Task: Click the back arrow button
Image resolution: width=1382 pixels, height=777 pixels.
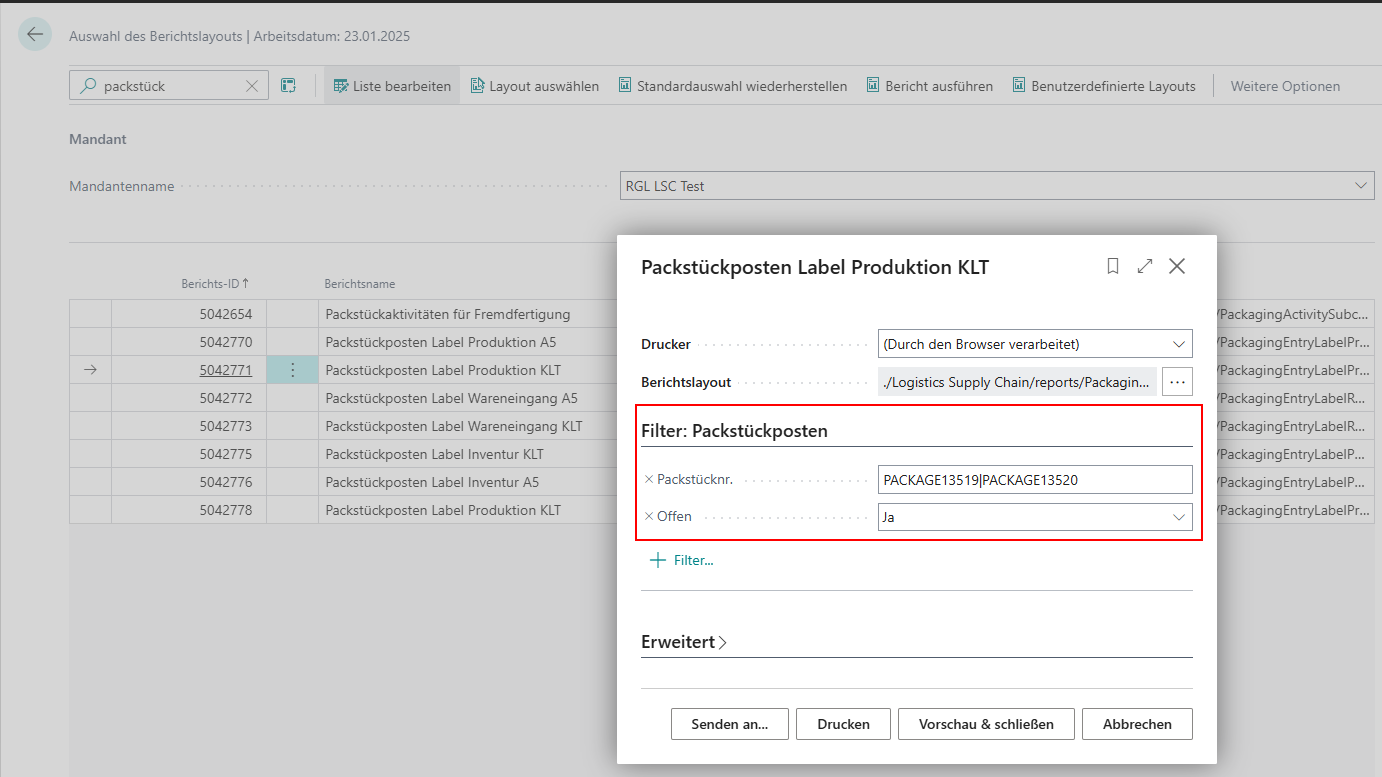Action: (35, 35)
